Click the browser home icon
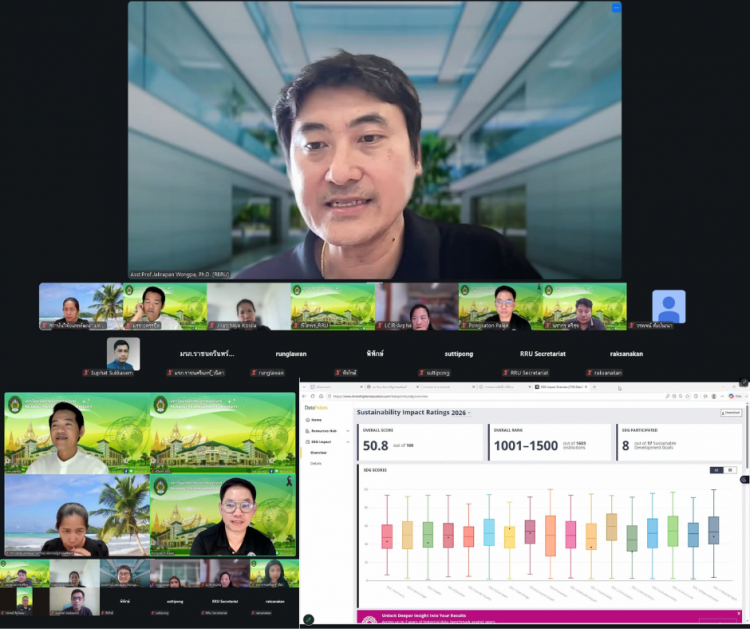Screen dimensions: 750x629 tap(321, 396)
